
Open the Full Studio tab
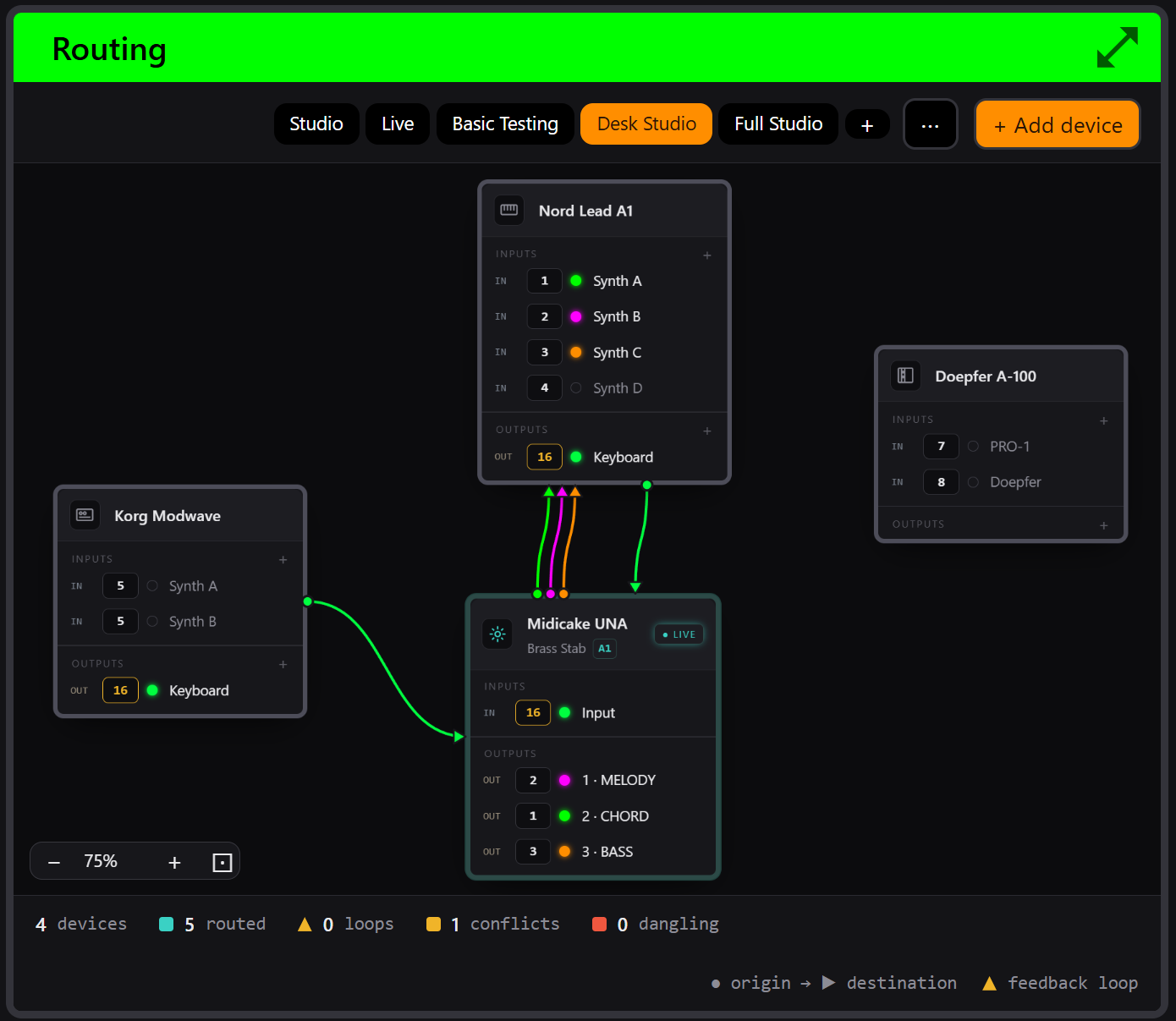click(x=778, y=124)
